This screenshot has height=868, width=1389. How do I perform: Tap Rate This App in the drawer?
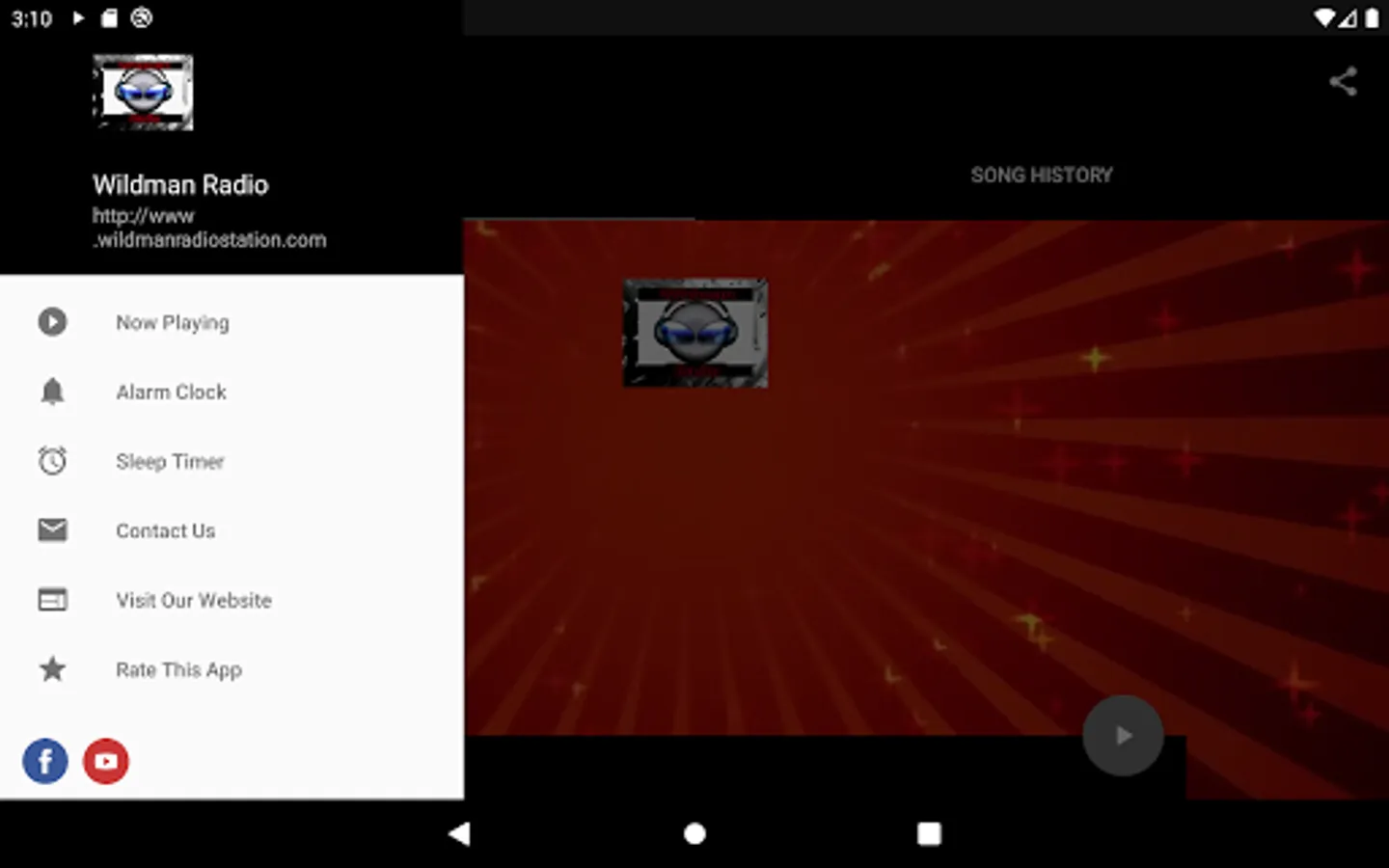click(x=231, y=669)
